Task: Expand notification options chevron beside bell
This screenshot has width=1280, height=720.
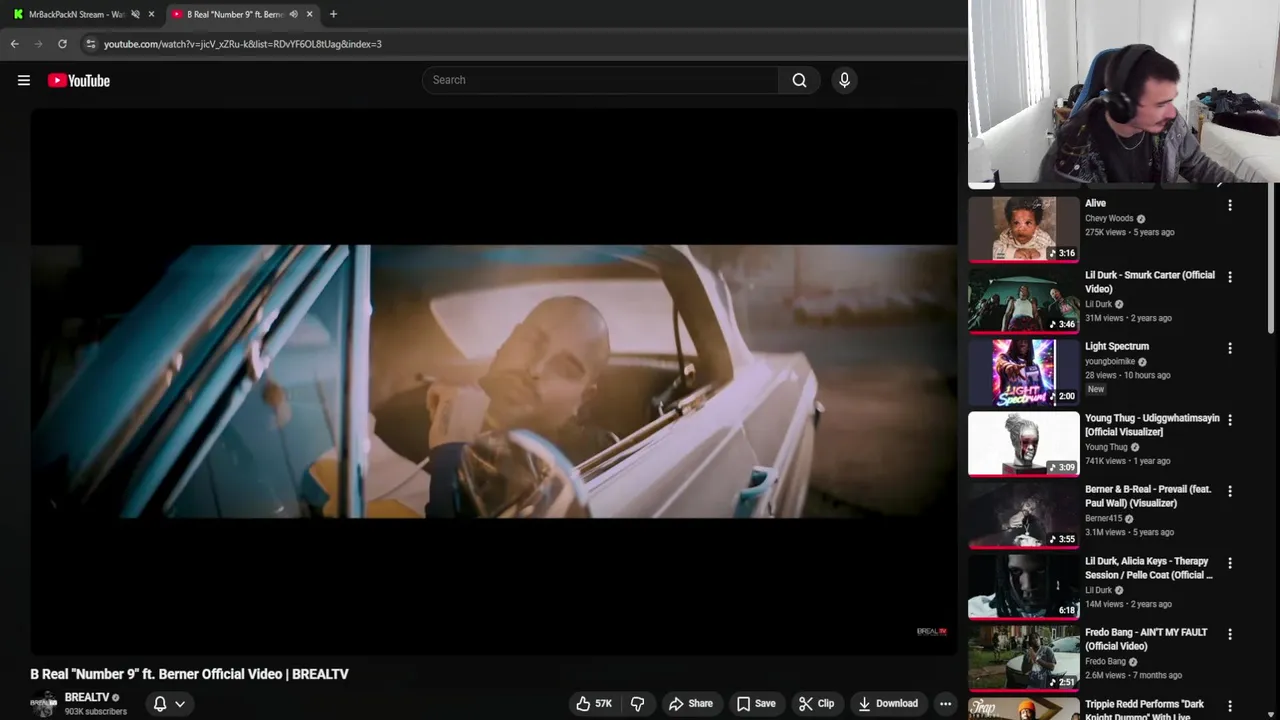Action: tap(180, 704)
